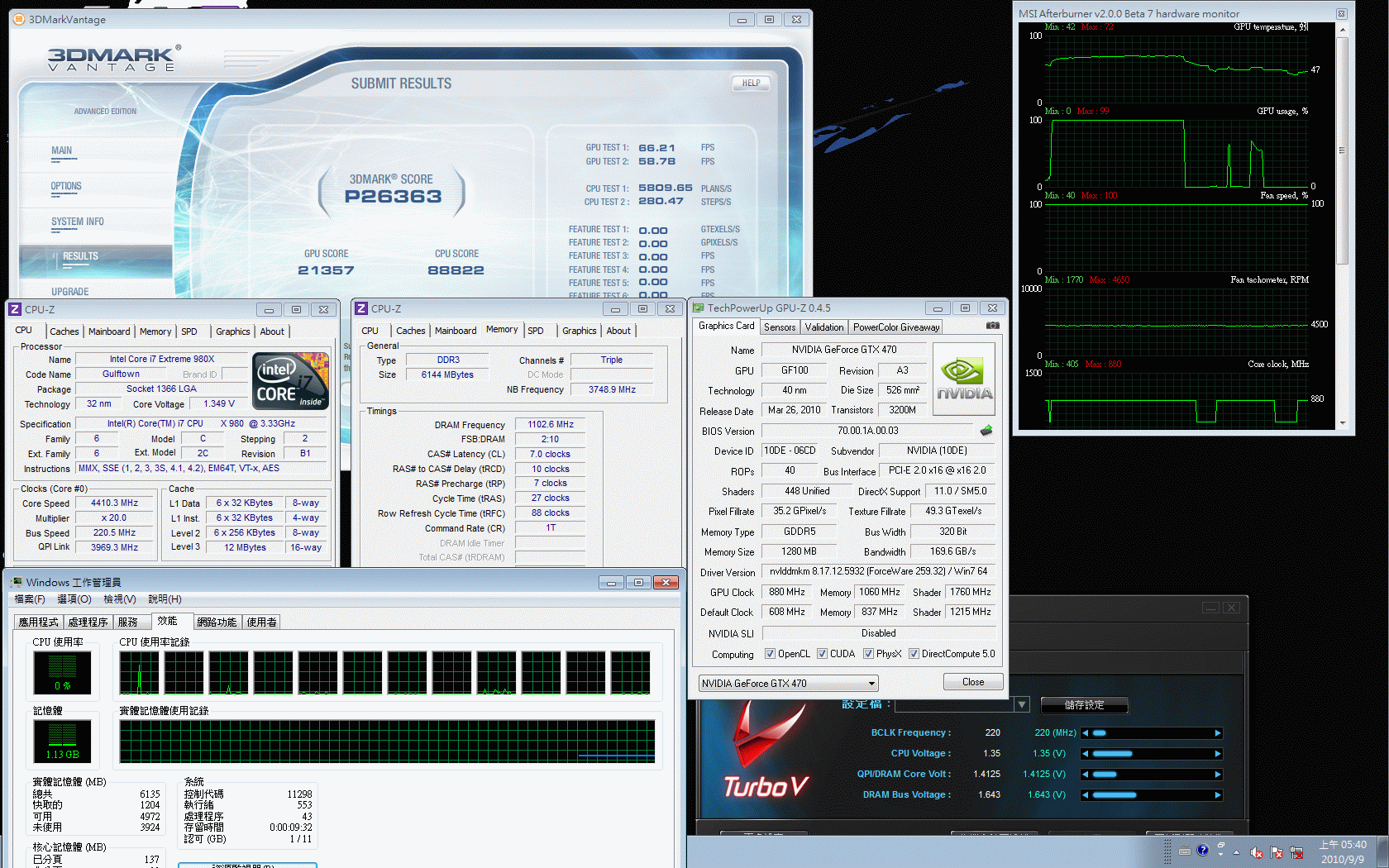Click the CPU Voltage slider track
Screen dimensions: 1389x868
pos(1152,754)
